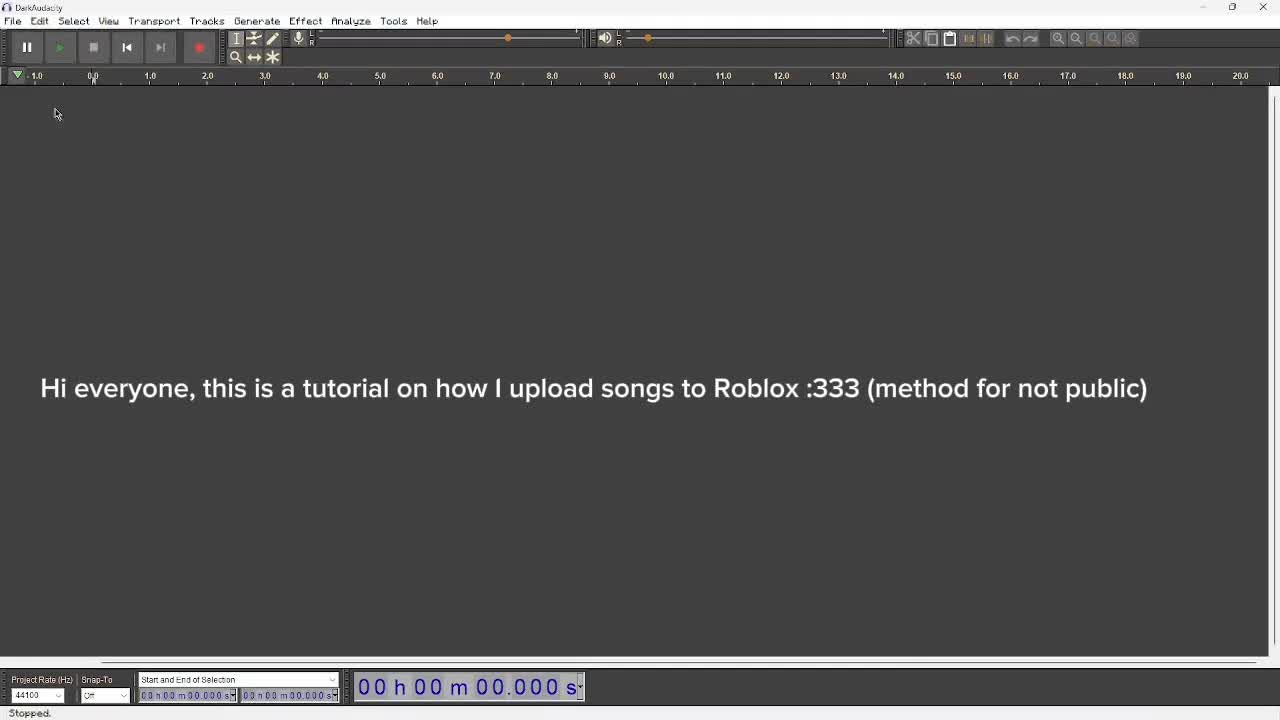The width and height of the screenshot is (1280, 720).
Task: Open the Tools menu
Action: click(x=394, y=21)
